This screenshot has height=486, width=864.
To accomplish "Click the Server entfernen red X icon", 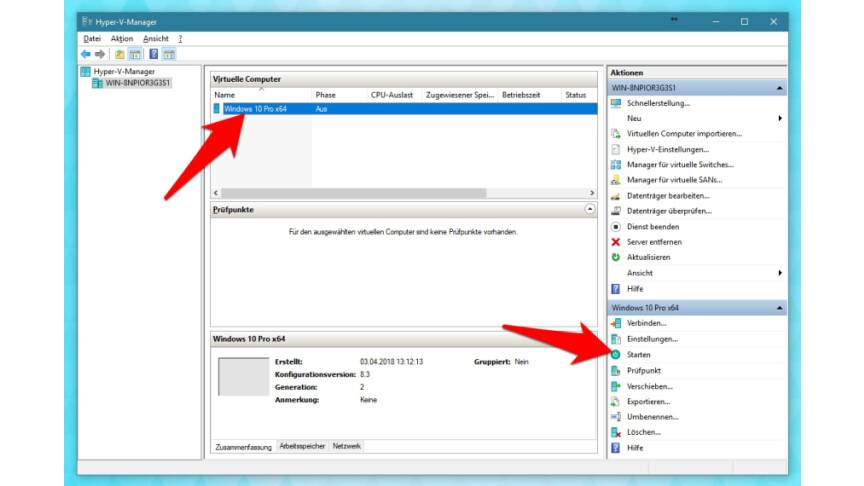I will (616, 242).
